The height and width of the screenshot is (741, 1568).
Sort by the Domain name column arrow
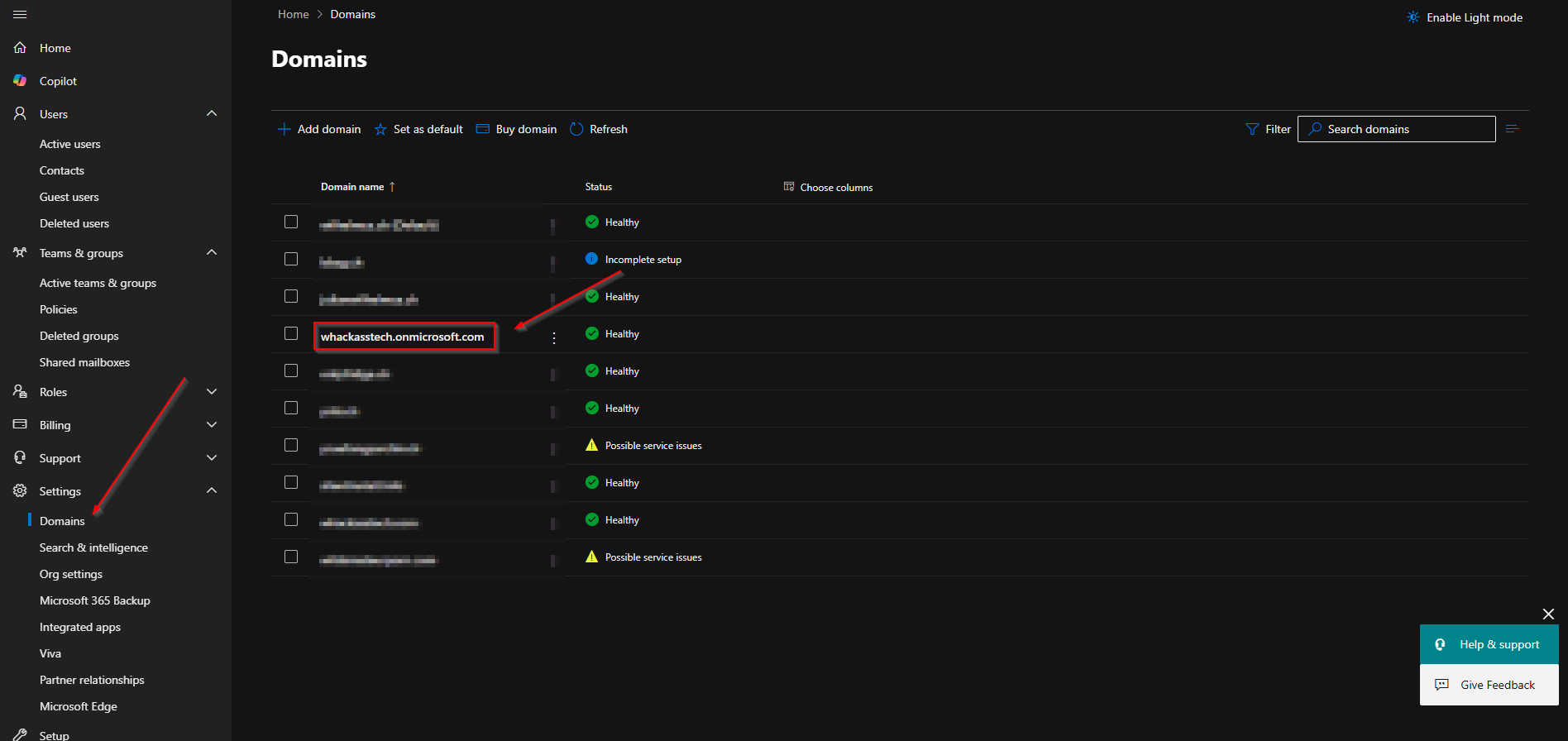click(x=392, y=187)
